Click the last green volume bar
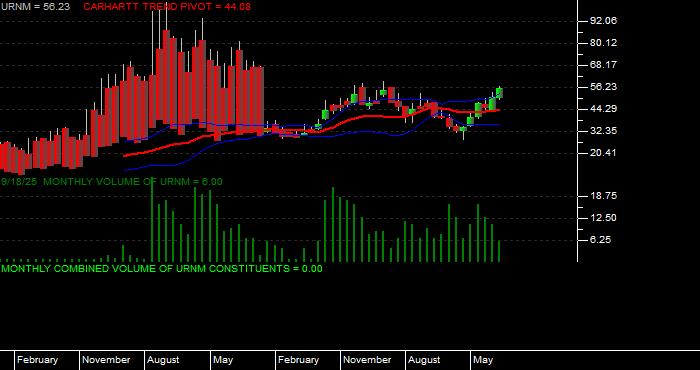This screenshot has width=700, height=370. coord(499,251)
